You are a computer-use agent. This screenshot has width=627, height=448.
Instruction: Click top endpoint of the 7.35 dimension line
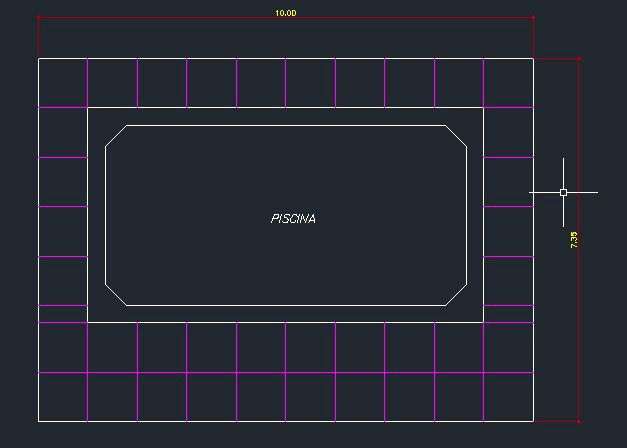tap(578, 58)
